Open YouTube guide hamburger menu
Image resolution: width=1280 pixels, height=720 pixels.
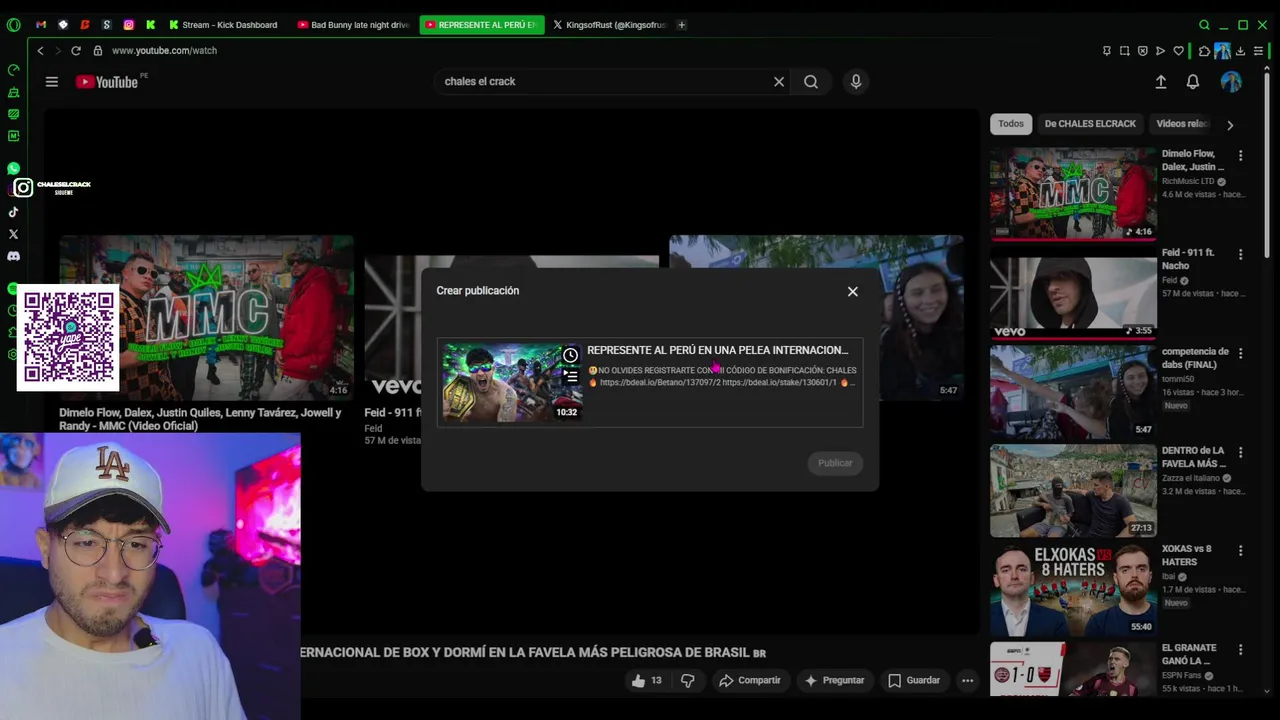(52, 82)
